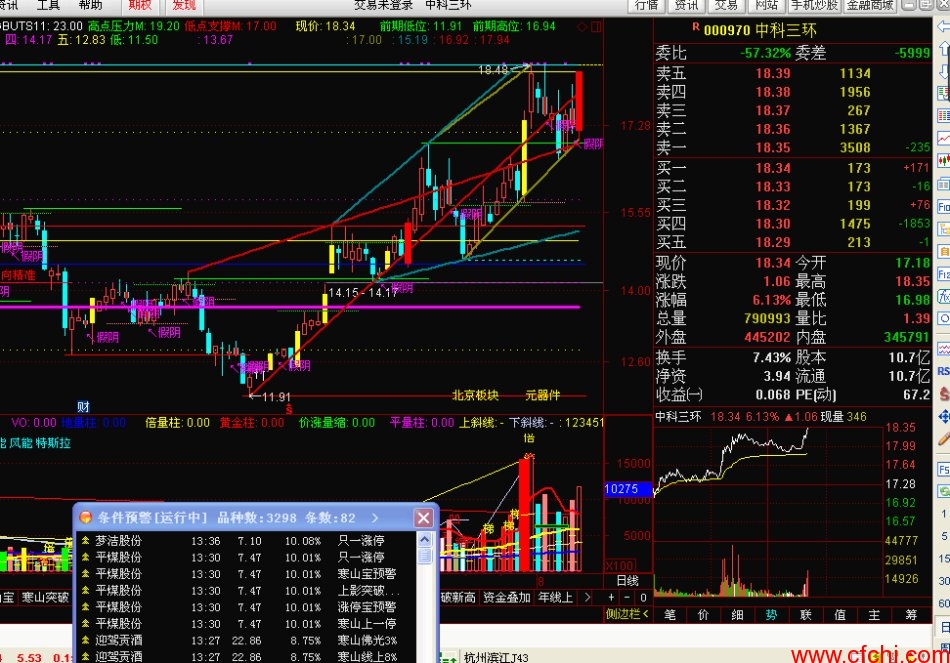Image resolution: width=950 pixels, height=663 pixels.
Task: Click the back arrow icon in right toolbar
Action: click(x=943, y=27)
